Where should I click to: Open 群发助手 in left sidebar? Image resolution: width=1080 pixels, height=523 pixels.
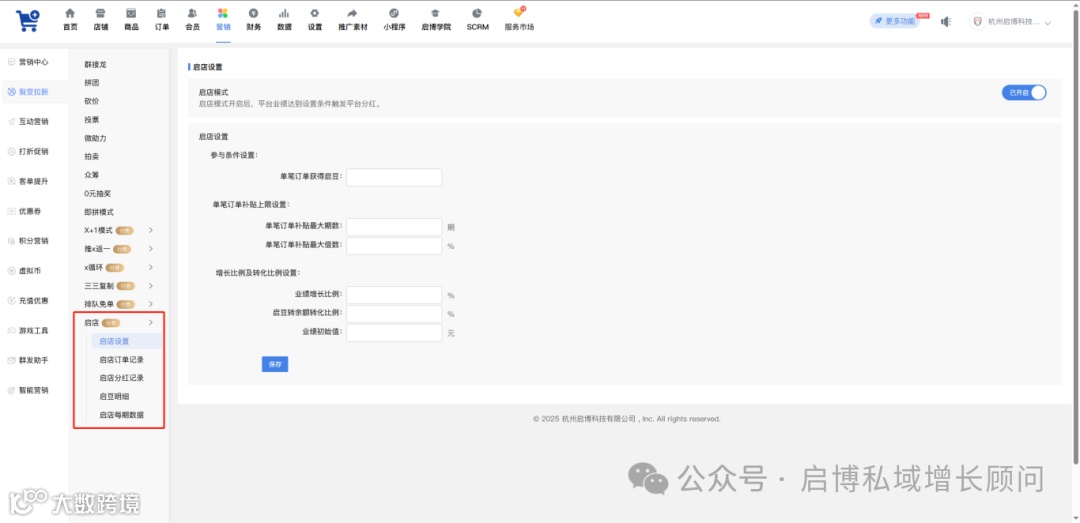pos(34,360)
